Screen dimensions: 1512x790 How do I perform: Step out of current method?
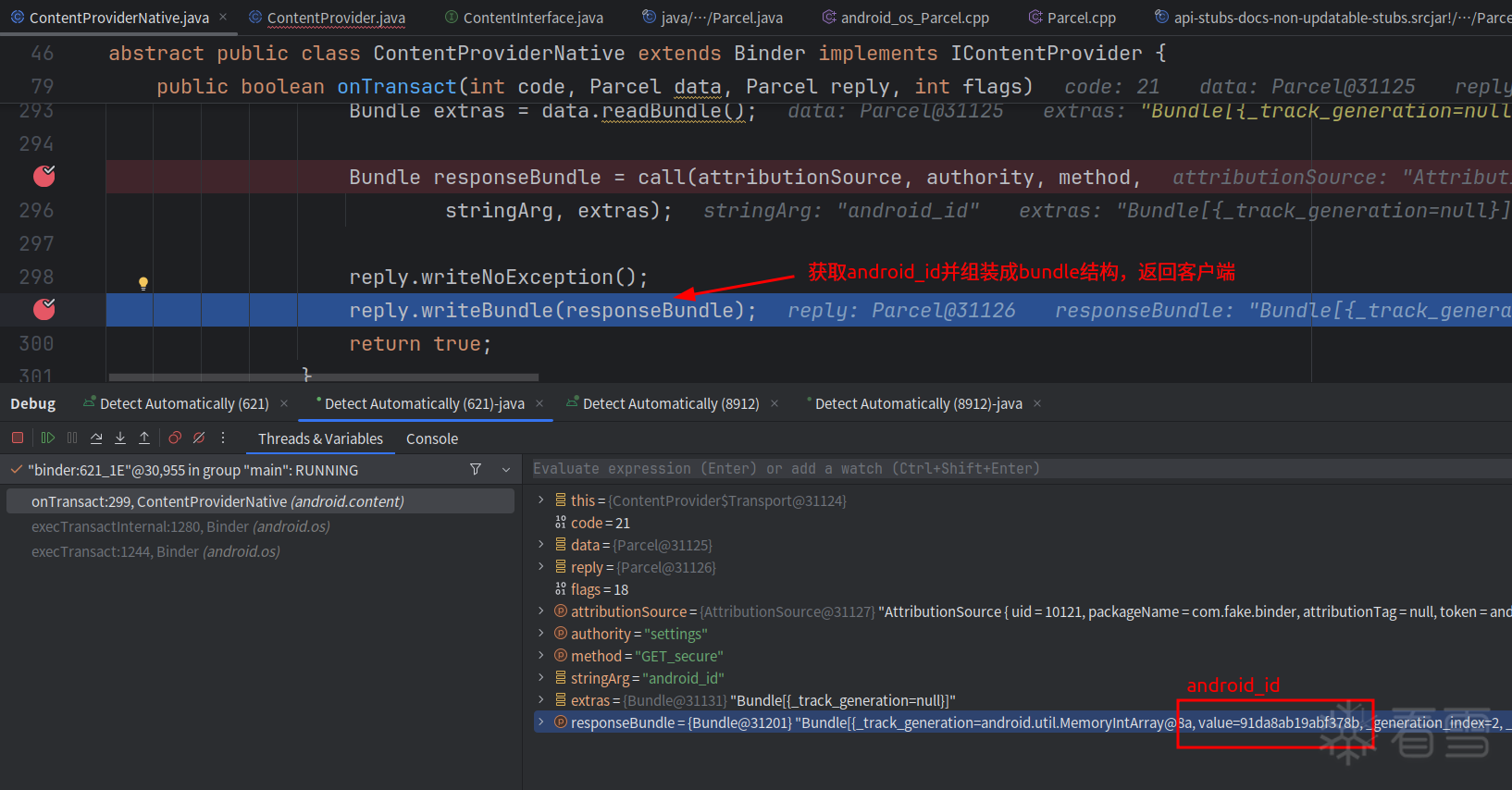[144, 438]
